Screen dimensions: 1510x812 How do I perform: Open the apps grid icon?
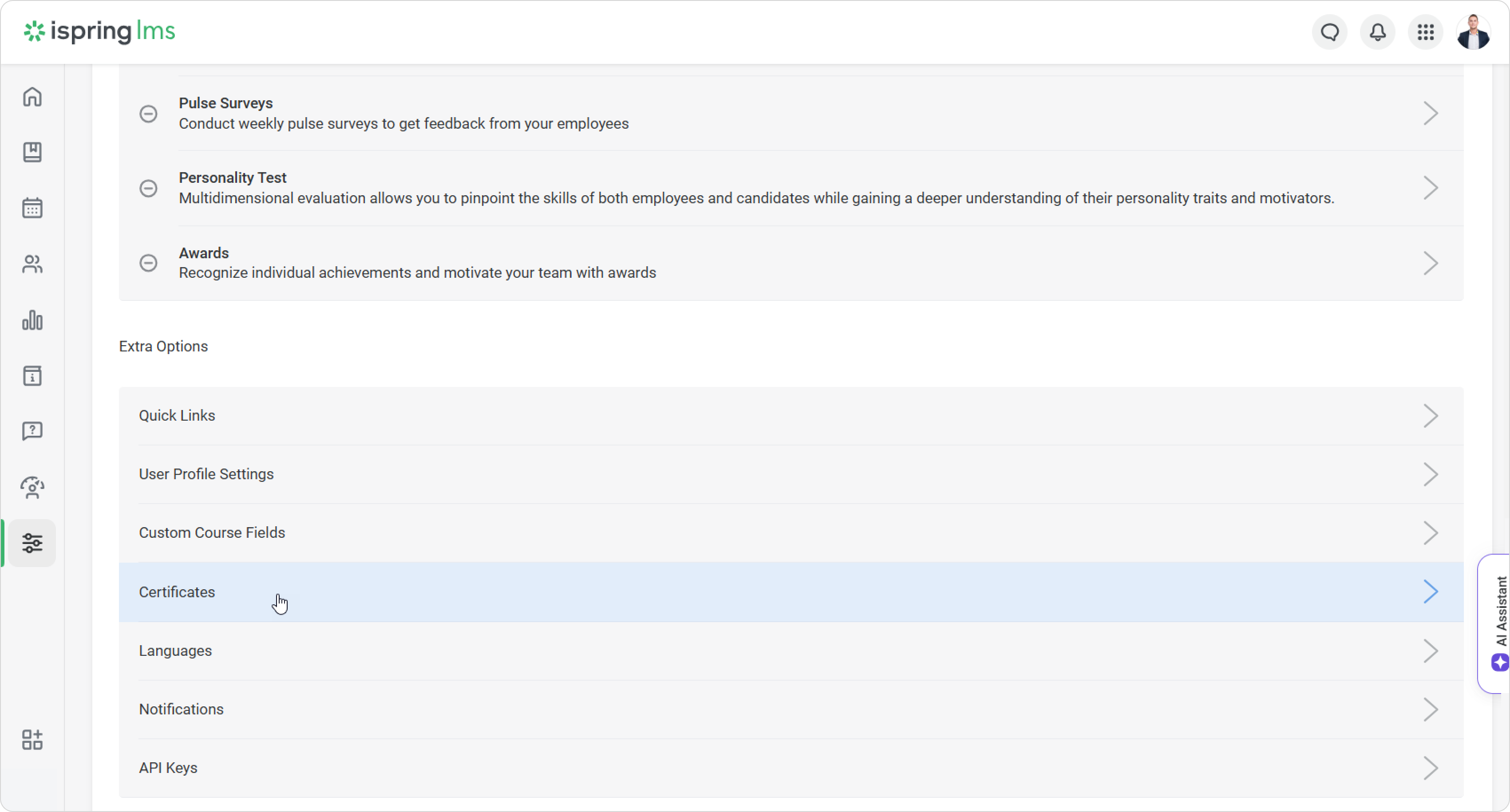pos(1426,32)
